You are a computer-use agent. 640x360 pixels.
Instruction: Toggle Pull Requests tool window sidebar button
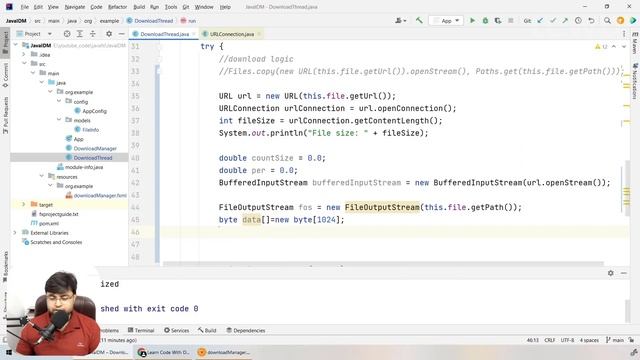click(5, 115)
